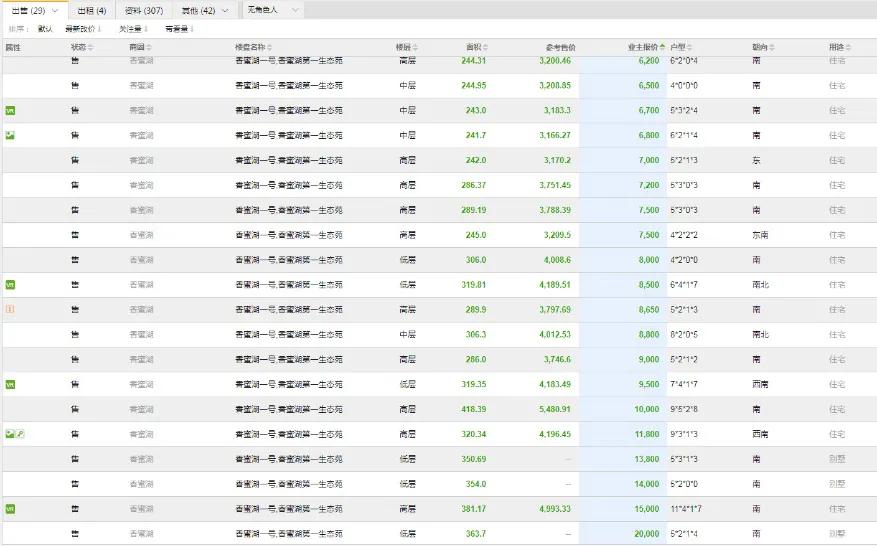This screenshot has width=877, height=546.
Task: Click the layout value 9*5*2*8
Action: coord(683,410)
